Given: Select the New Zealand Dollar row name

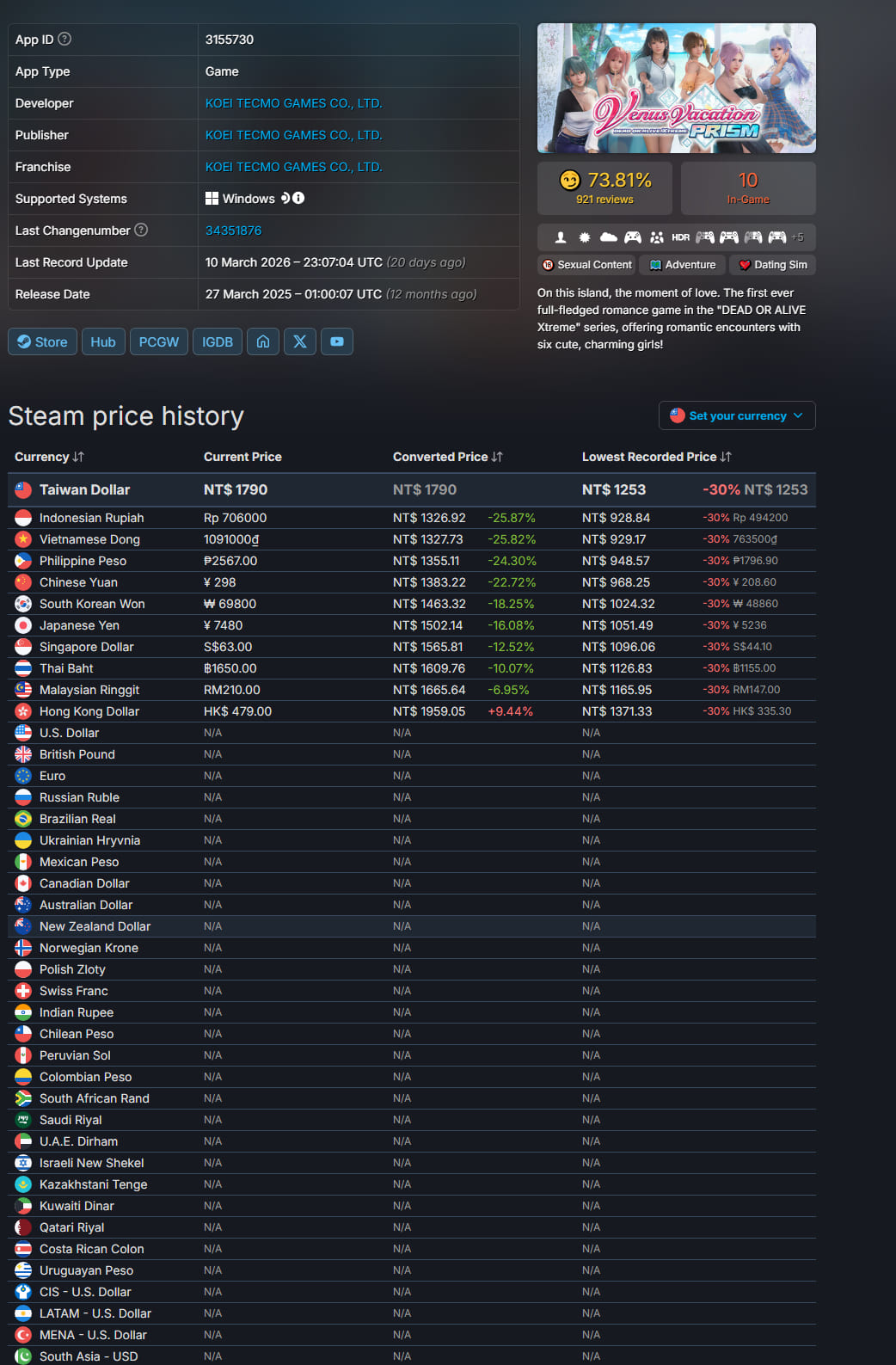Looking at the screenshot, I should click(95, 926).
